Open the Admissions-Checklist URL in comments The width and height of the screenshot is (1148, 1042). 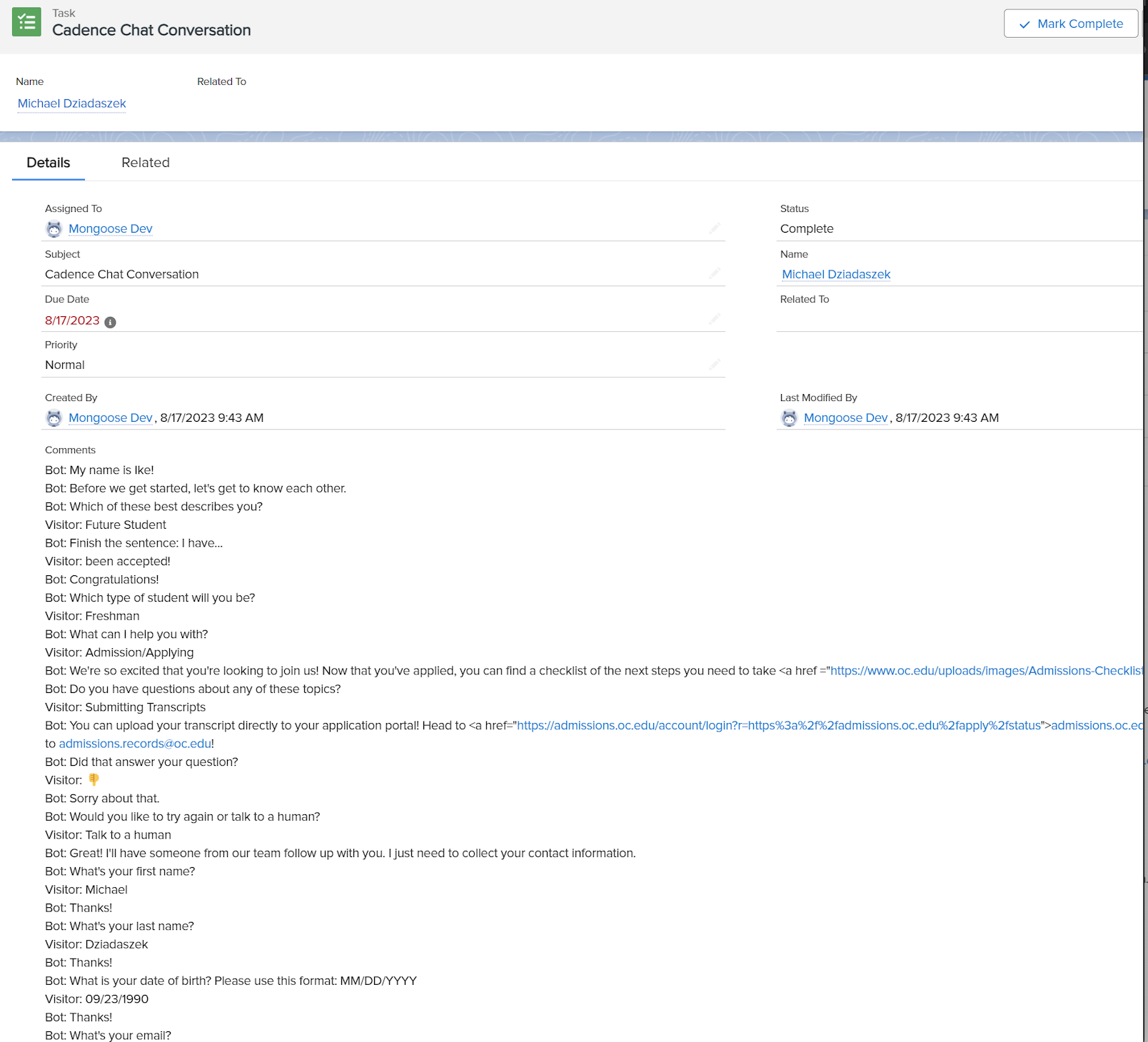pos(985,671)
